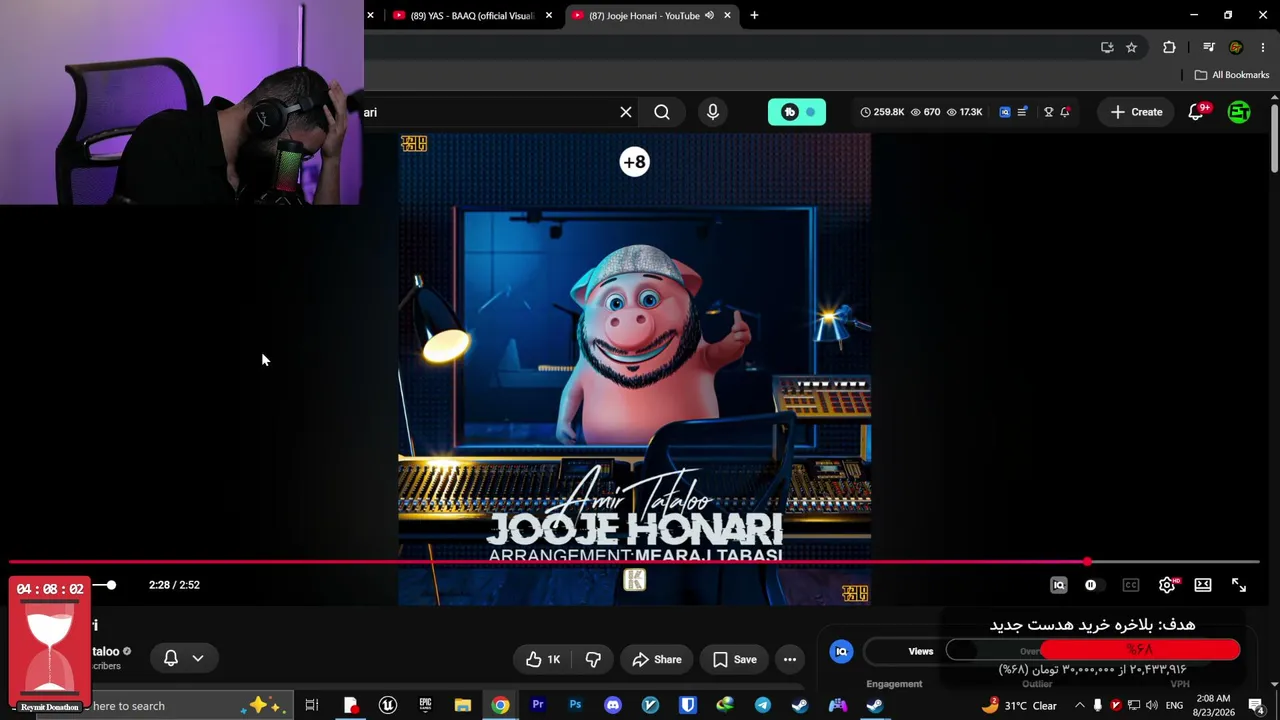1280x720 pixels.
Task: Open Windows notification center
Action: (x=1256, y=706)
